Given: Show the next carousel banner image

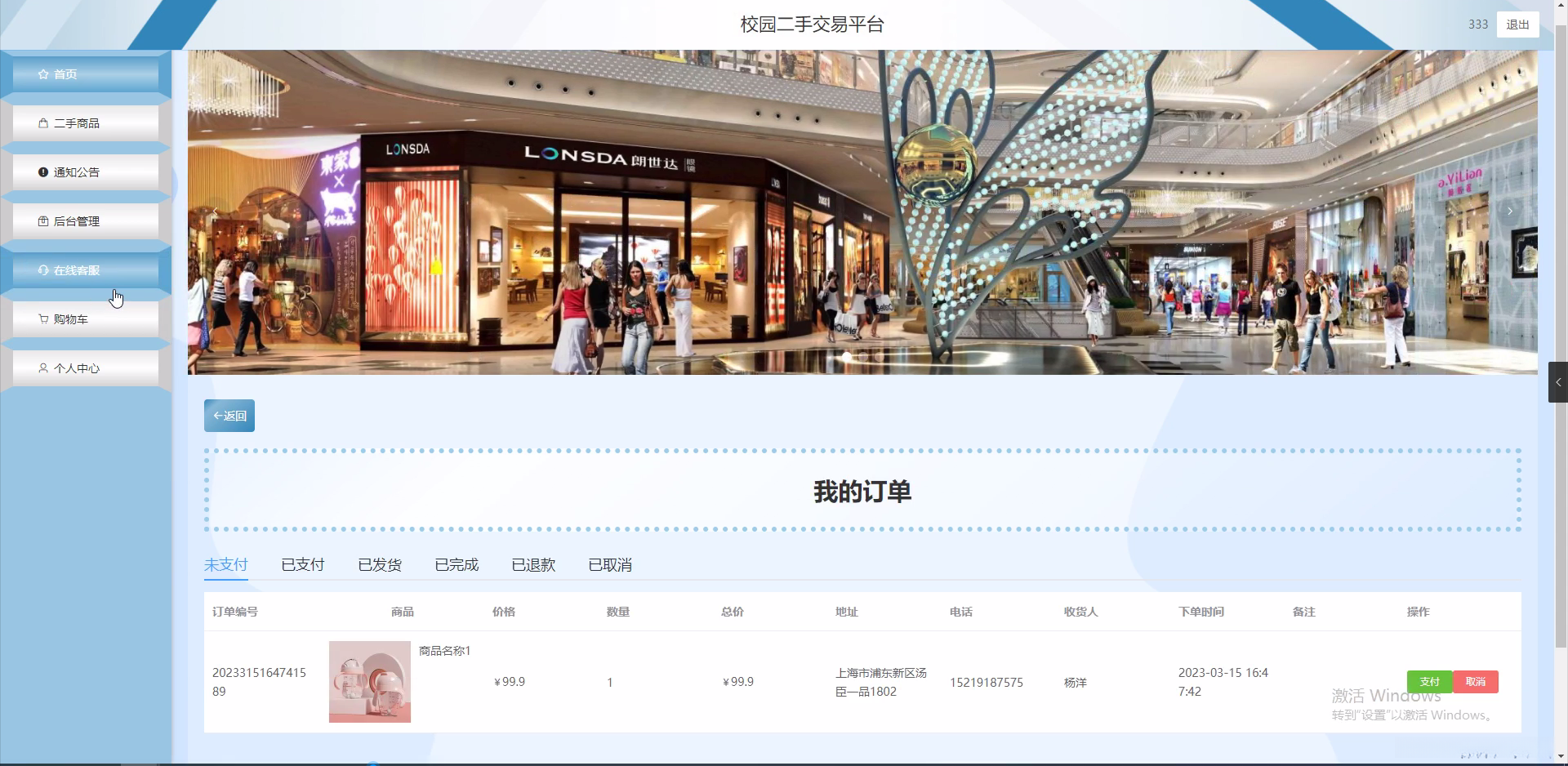Looking at the screenshot, I should click(1510, 212).
